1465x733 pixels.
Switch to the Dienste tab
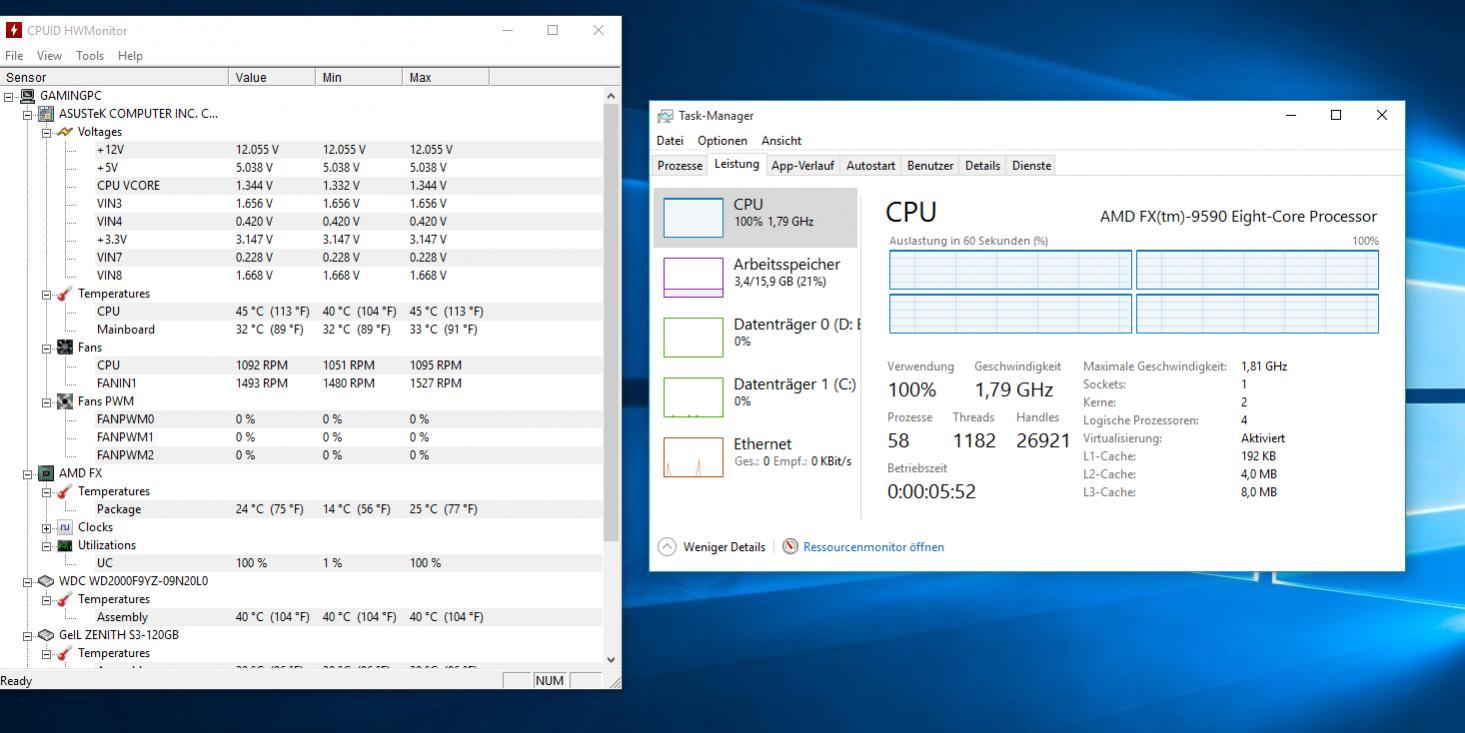[1032, 166]
